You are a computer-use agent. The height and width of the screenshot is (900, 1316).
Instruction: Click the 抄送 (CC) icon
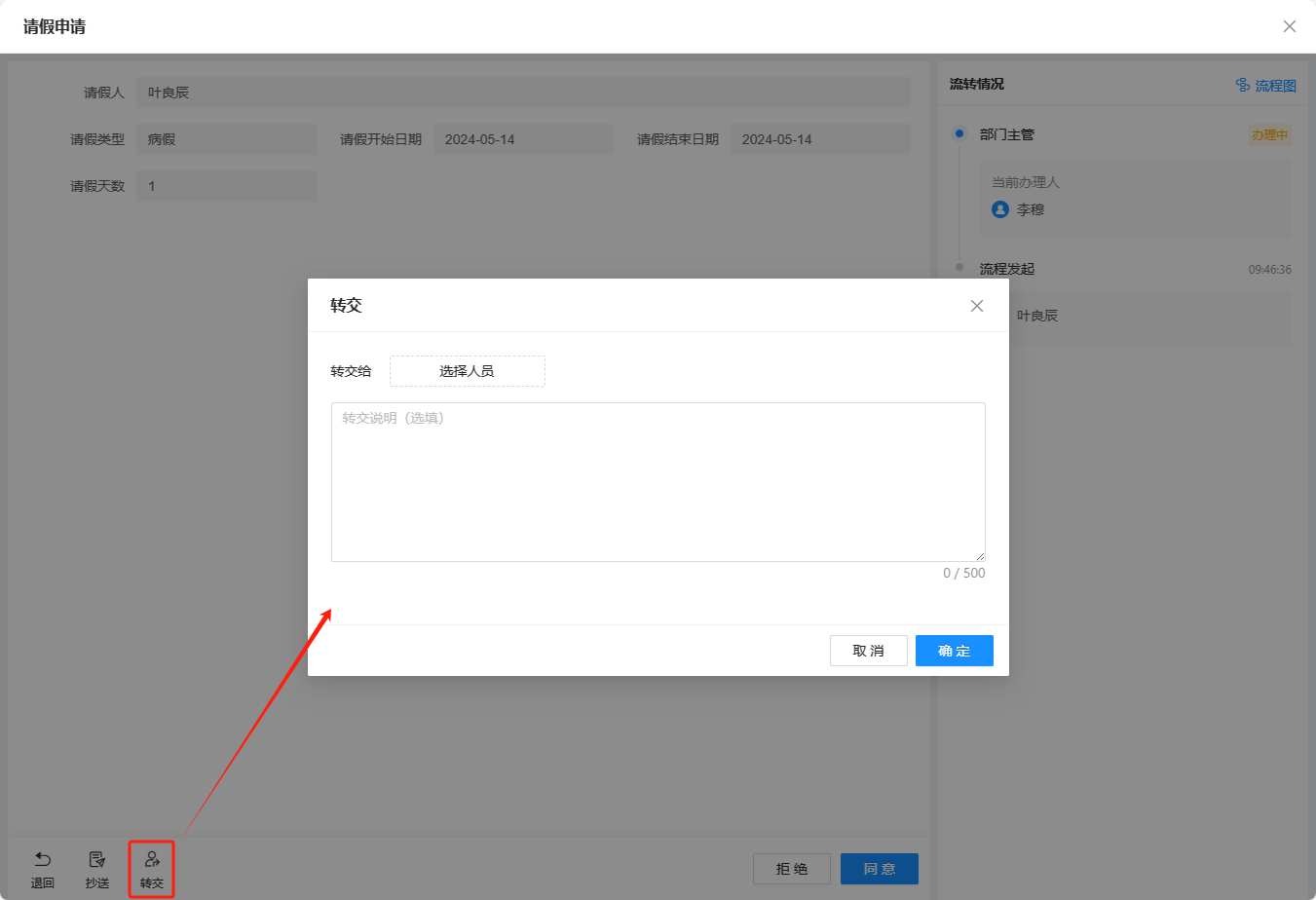coord(97,860)
